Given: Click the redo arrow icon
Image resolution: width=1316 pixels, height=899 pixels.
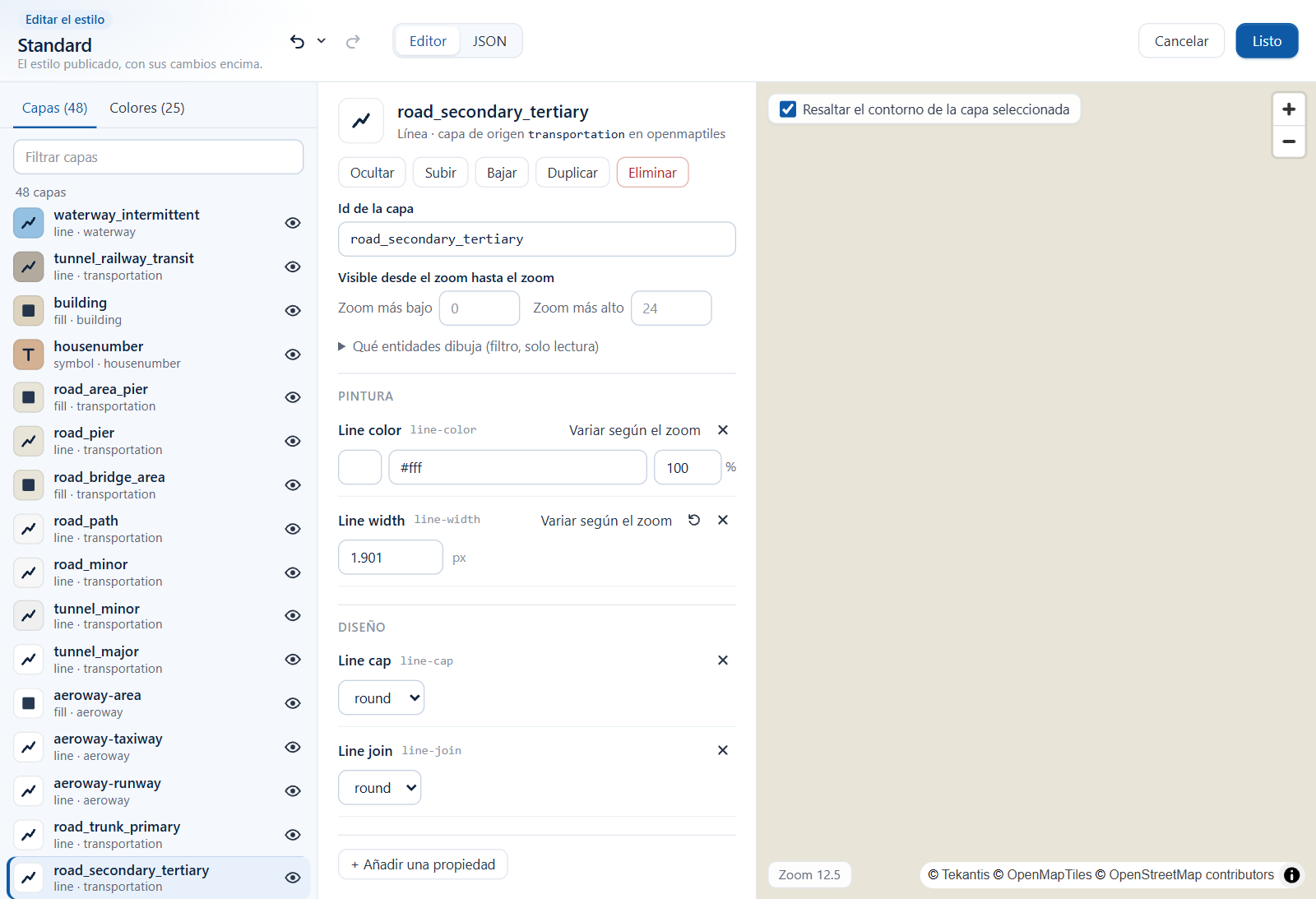Looking at the screenshot, I should pos(353,41).
